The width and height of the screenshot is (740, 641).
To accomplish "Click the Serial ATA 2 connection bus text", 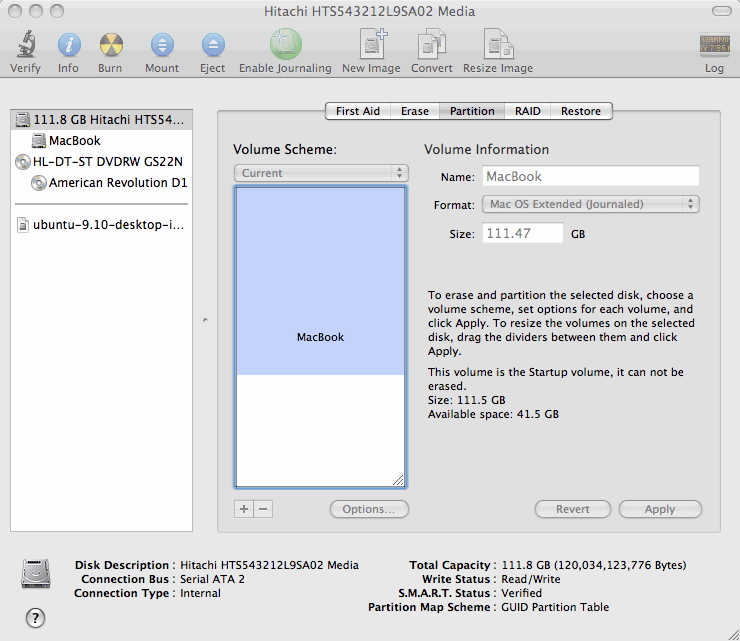I will click(x=212, y=579).
